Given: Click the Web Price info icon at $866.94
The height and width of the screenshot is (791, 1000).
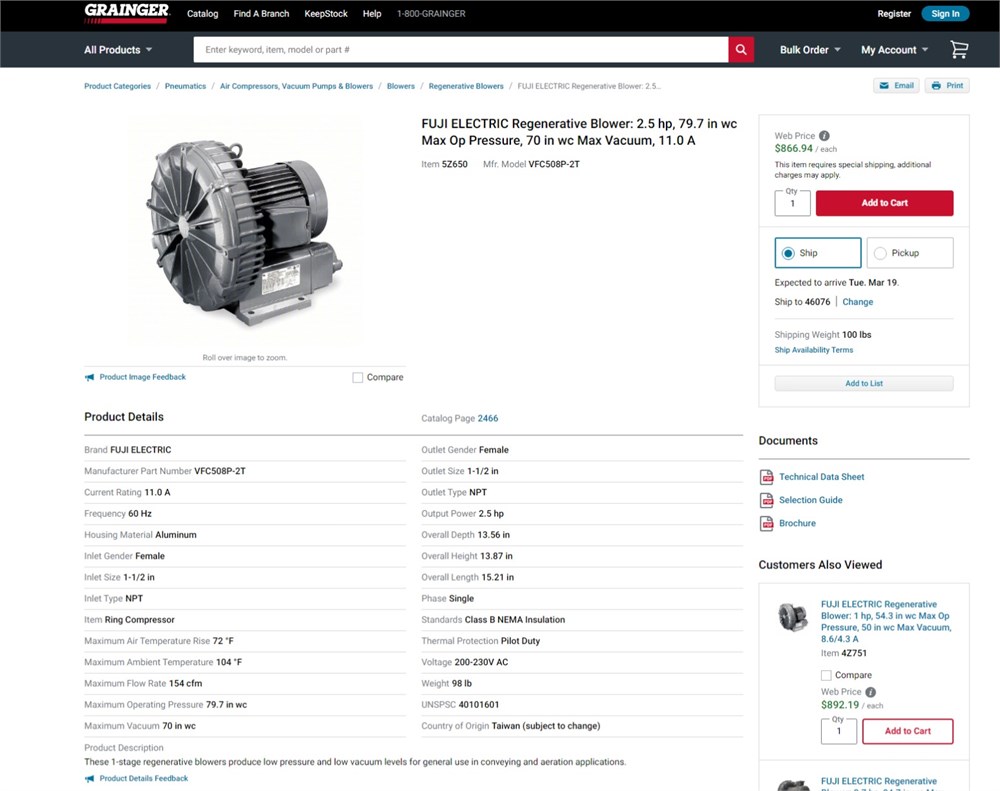Looking at the screenshot, I should 824,136.
